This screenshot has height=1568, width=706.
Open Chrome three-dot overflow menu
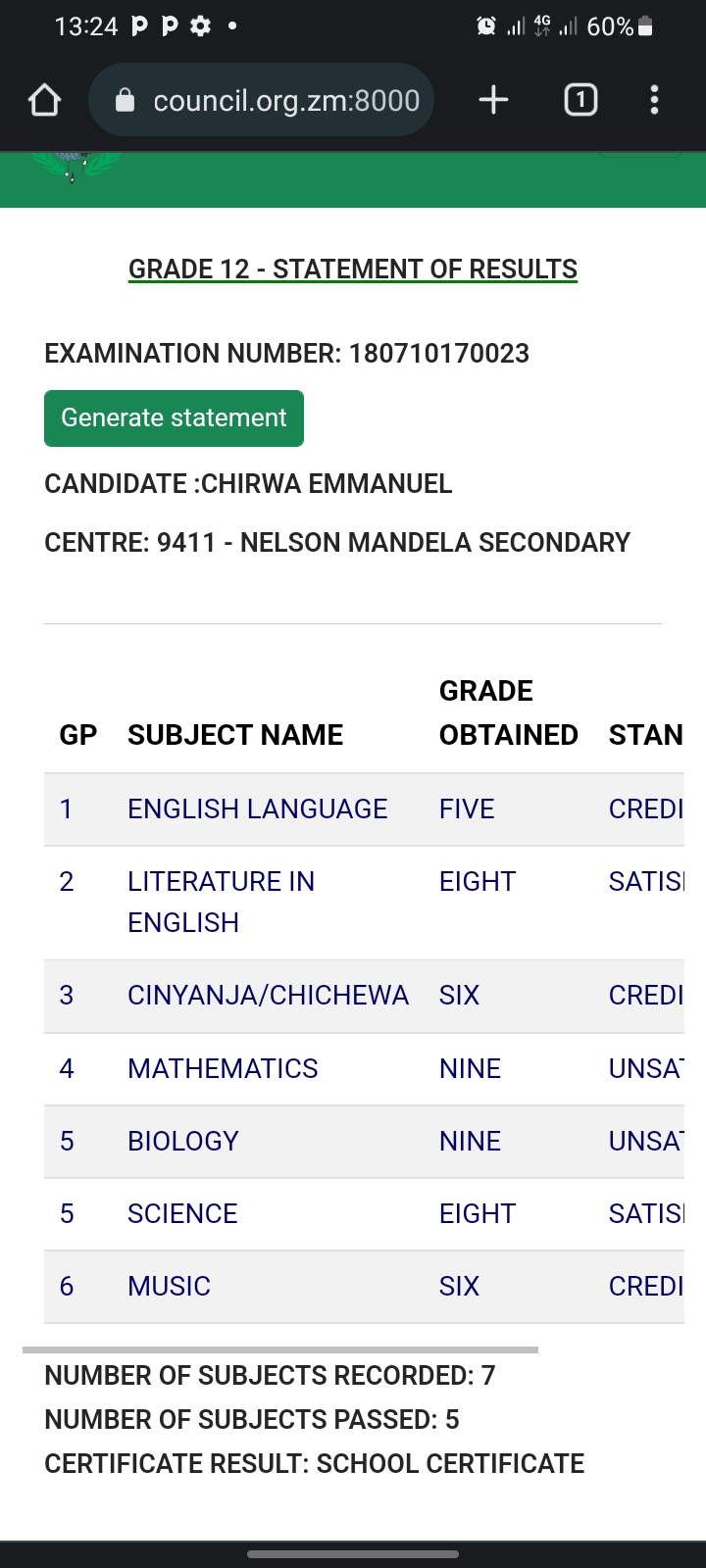[x=654, y=100]
